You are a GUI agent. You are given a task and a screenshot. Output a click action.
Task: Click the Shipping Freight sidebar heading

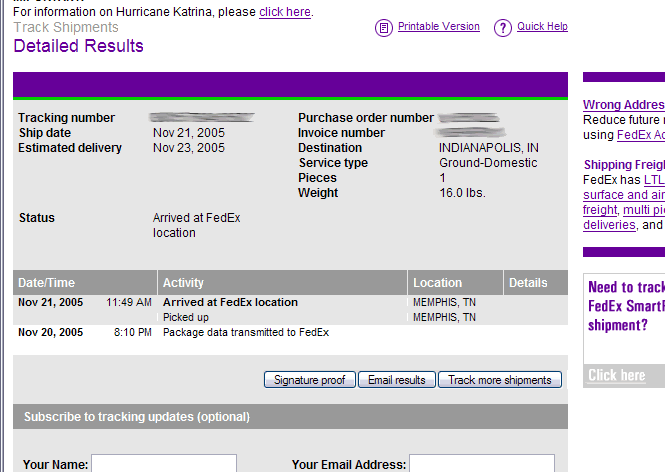pos(624,165)
